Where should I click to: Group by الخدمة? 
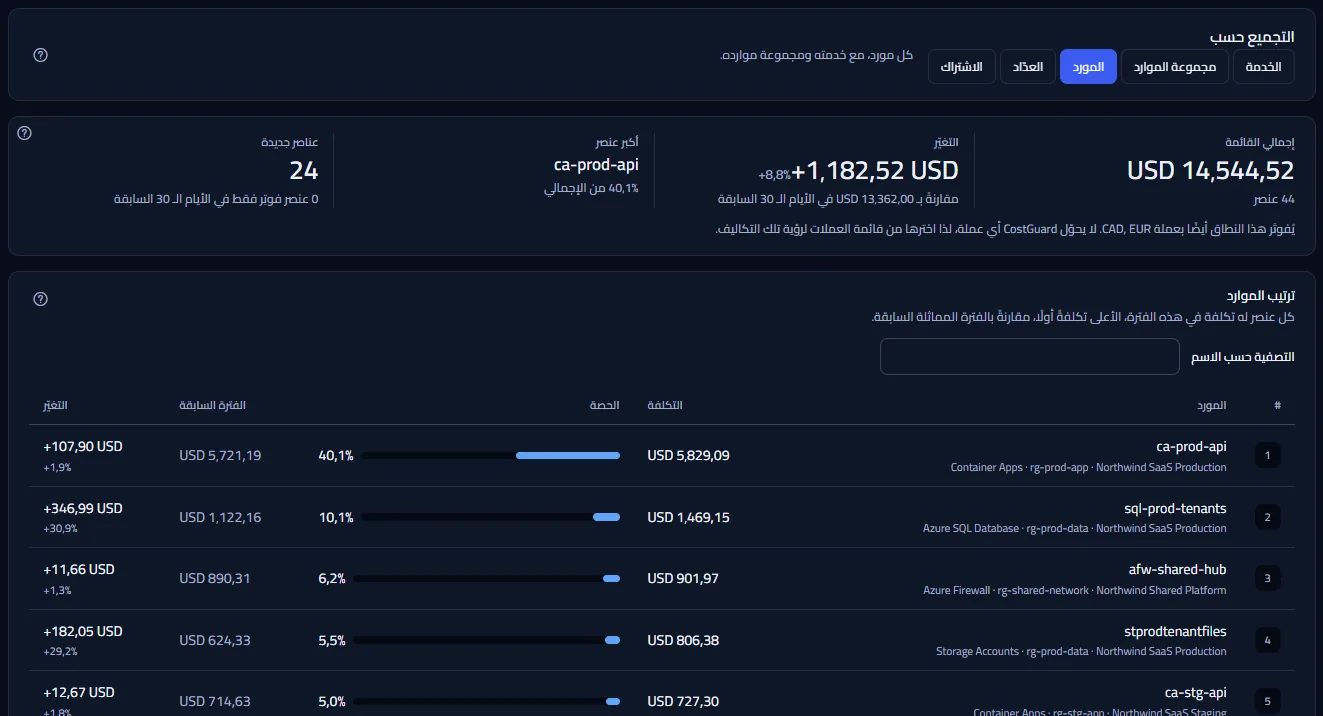[x=1264, y=67]
